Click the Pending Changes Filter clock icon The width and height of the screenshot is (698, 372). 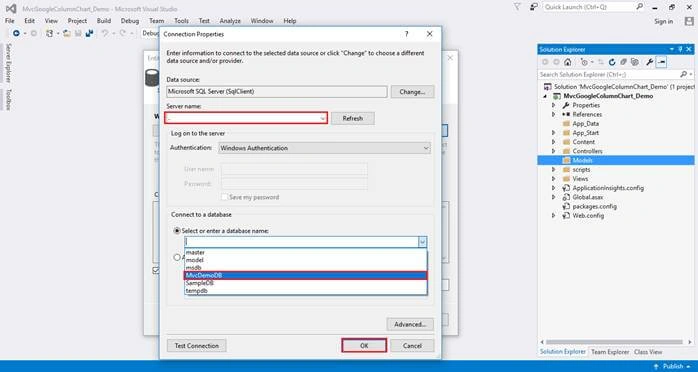click(x=584, y=62)
